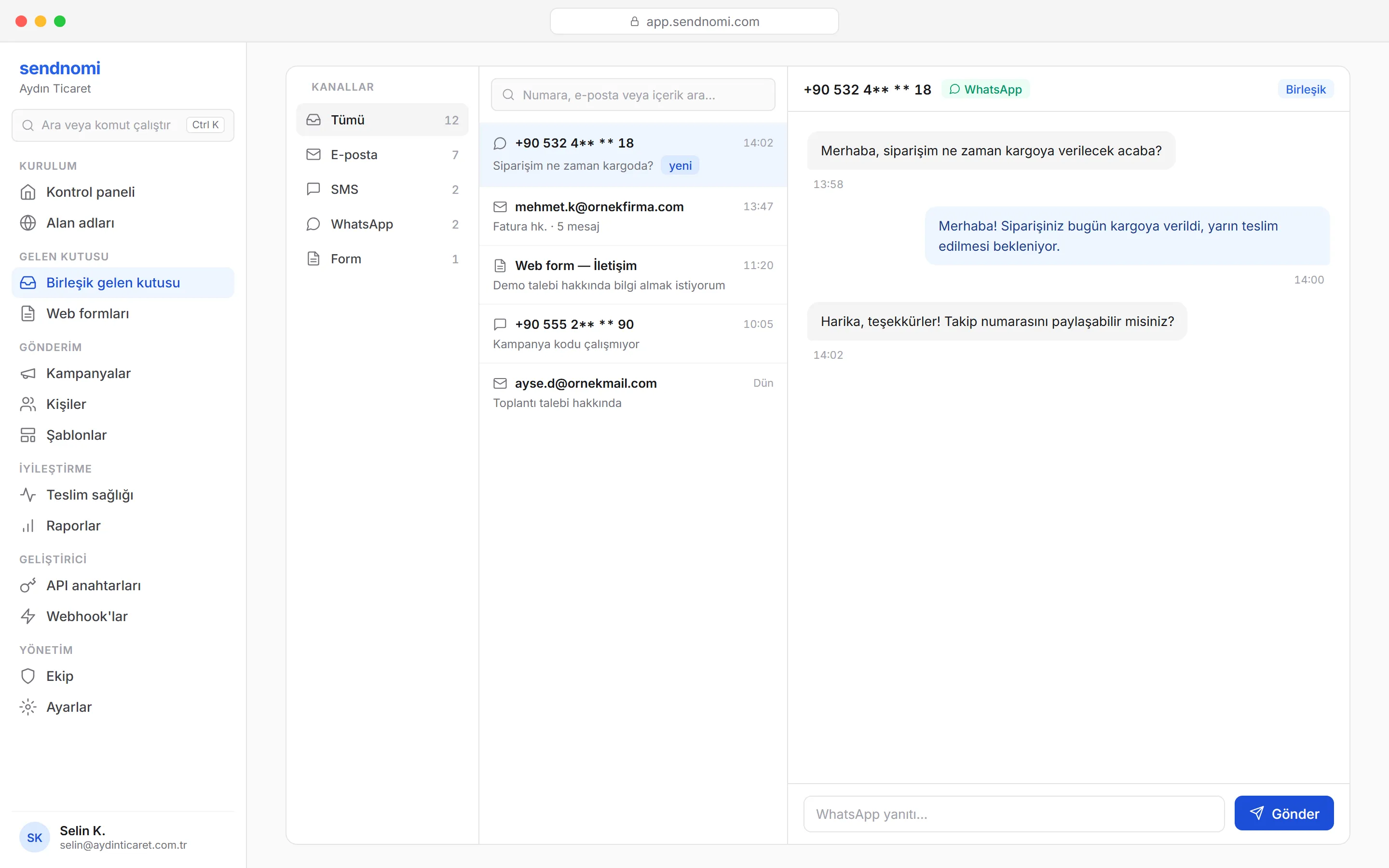Image resolution: width=1389 pixels, height=868 pixels.
Task: Open Selin K. account profile
Action: 123,838
